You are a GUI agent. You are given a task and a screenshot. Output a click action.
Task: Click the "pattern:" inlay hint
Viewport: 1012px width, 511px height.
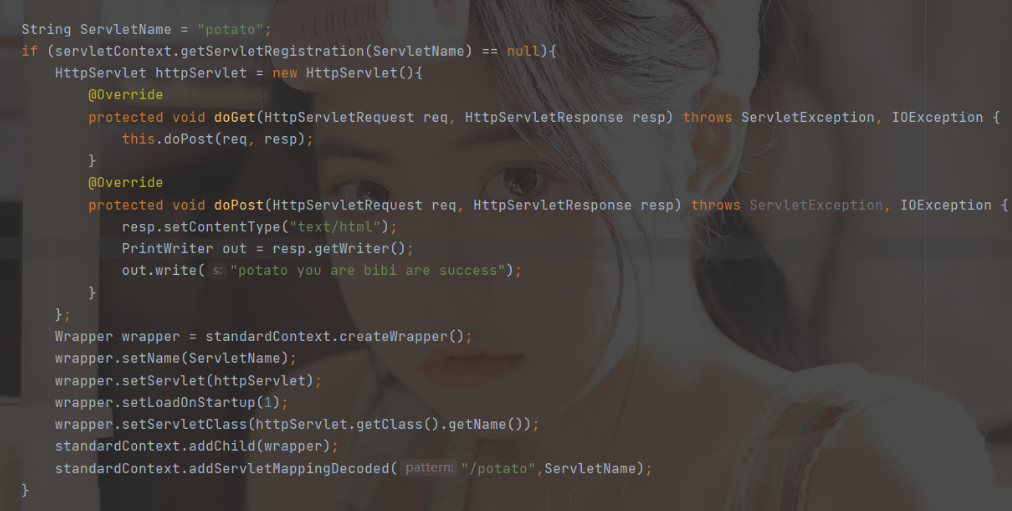coord(429,468)
